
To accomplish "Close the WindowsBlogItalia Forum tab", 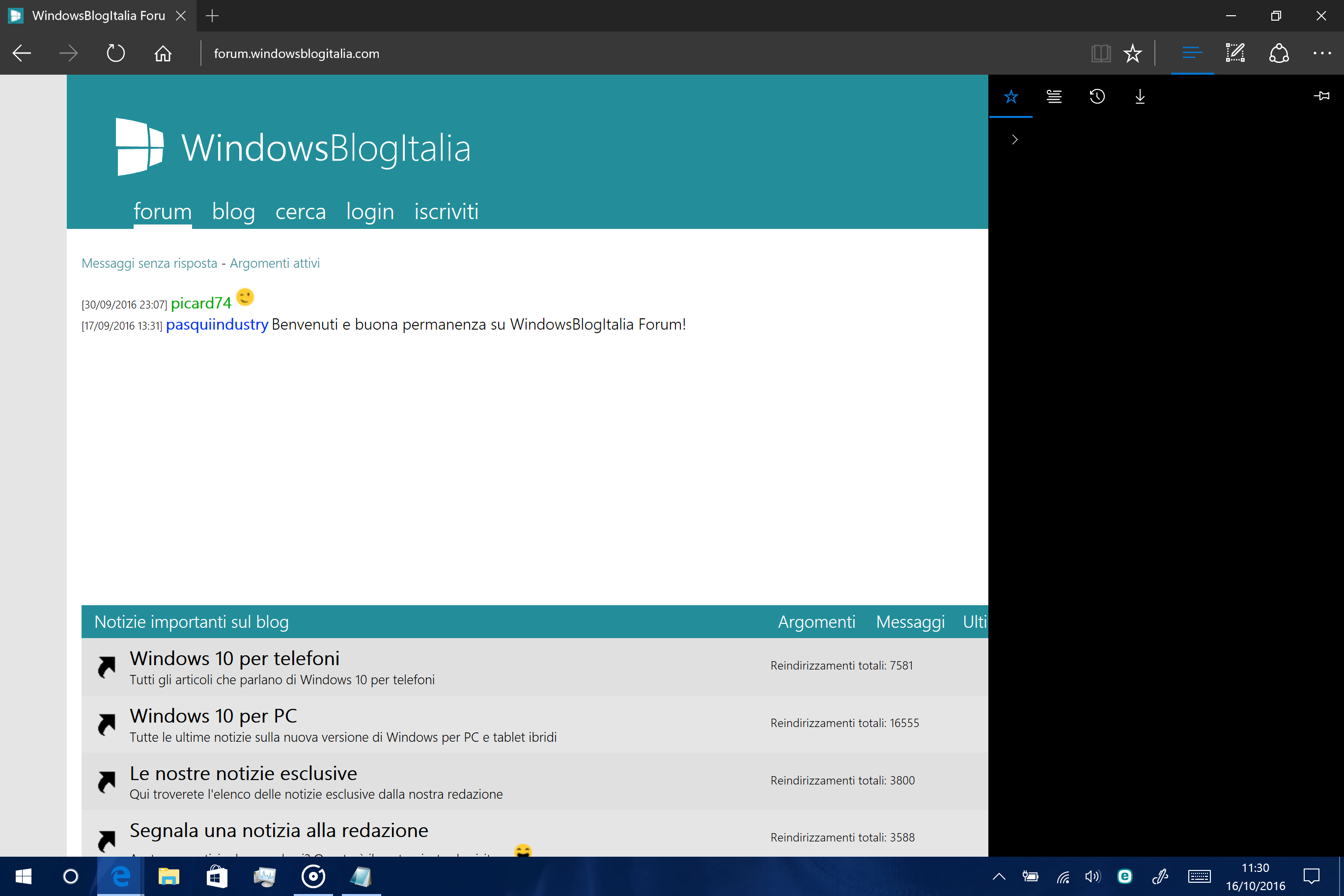I will (x=181, y=16).
